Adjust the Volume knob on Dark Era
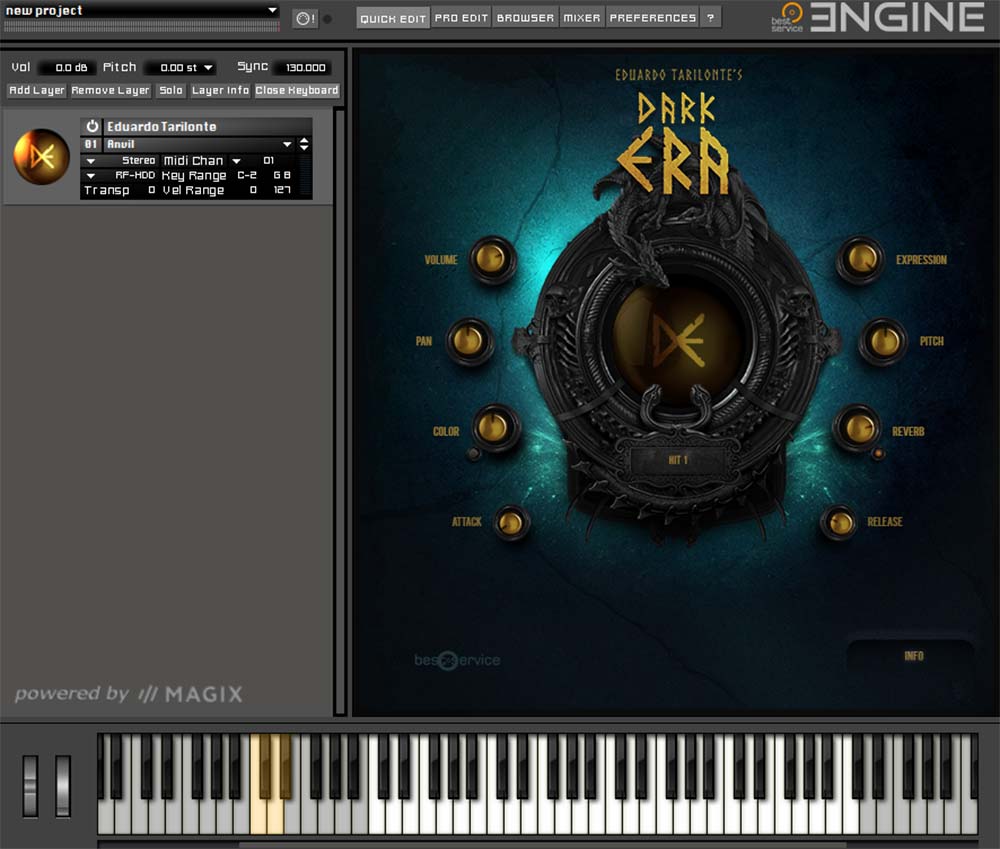Viewport: 1000px width, 849px height. click(x=489, y=258)
